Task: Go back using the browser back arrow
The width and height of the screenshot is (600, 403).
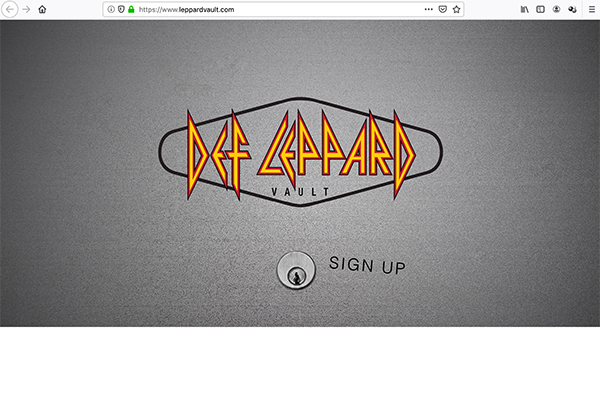Action: (10, 10)
